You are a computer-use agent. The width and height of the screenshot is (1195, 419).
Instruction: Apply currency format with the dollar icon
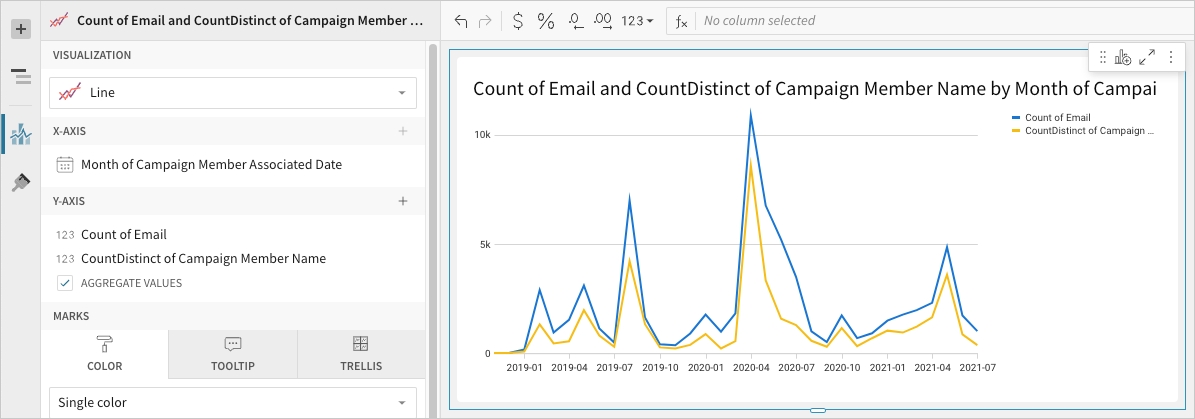tap(517, 20)
